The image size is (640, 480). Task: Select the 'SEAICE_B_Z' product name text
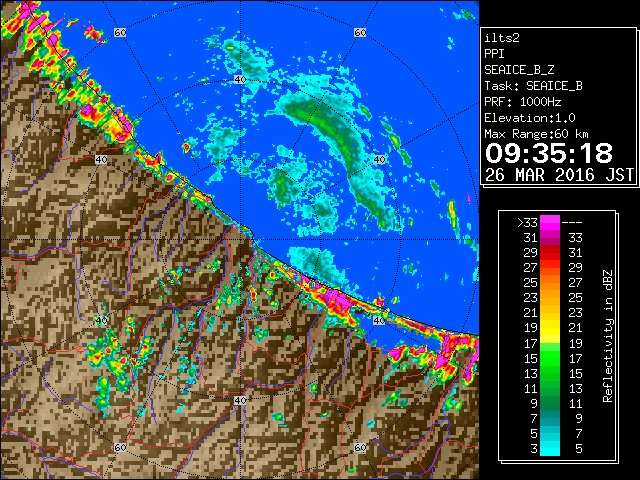click(519, 70)
